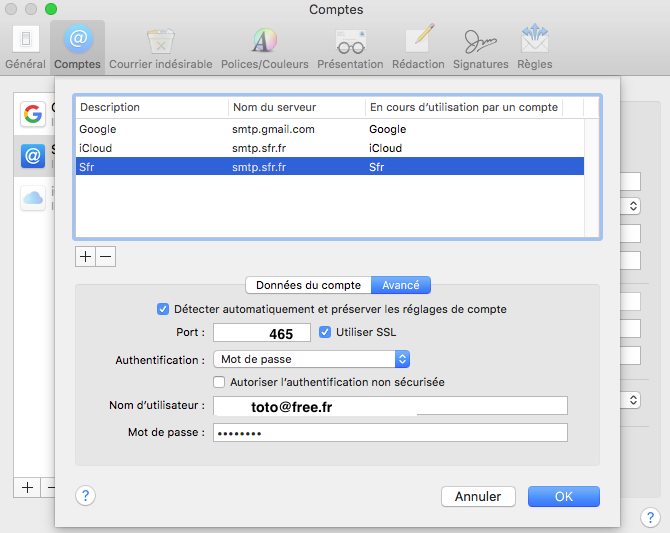The height and width of the screenshot is (533, 670).
Task: Open the Polices/Couleurs pane
Action: point(263,47)
